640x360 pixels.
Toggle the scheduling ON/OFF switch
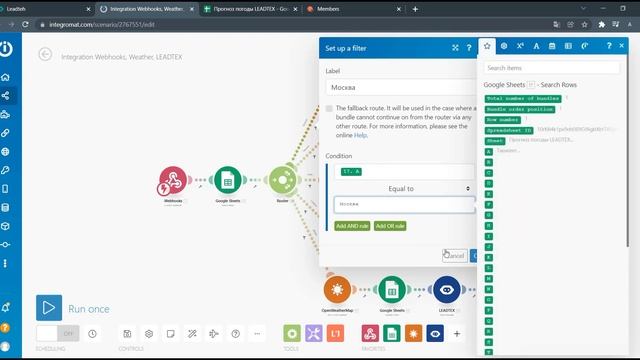[58, 333]
